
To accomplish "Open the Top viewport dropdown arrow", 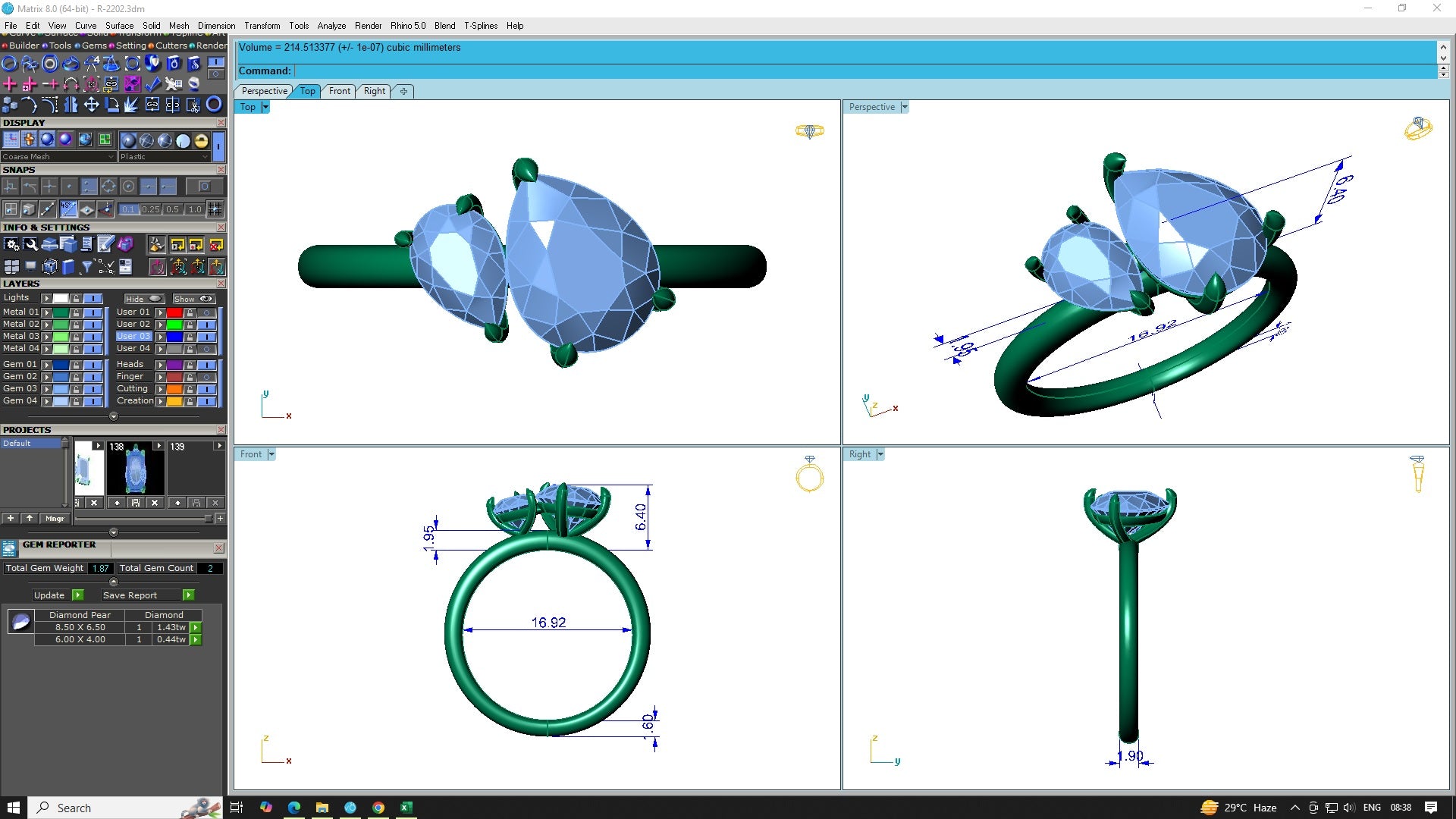I will pos(265,107).
